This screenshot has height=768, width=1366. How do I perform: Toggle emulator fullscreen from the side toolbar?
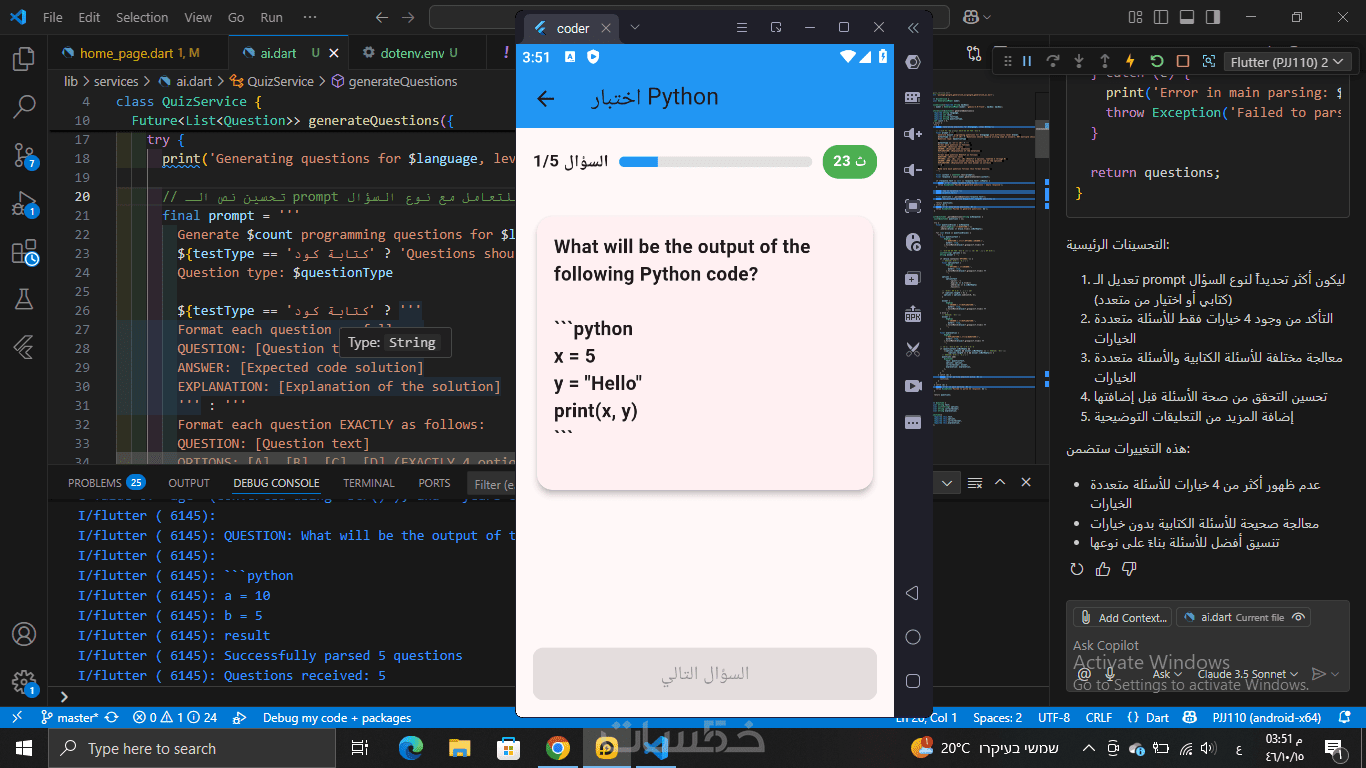(912, 206)
